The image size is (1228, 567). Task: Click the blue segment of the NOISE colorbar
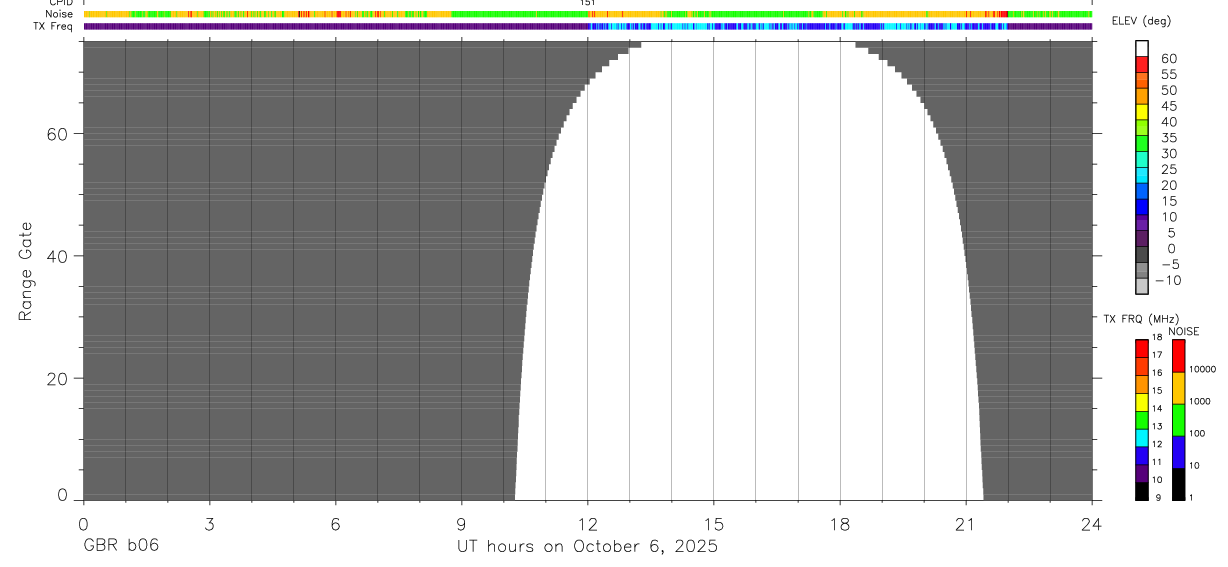(x=1178, y=452)
